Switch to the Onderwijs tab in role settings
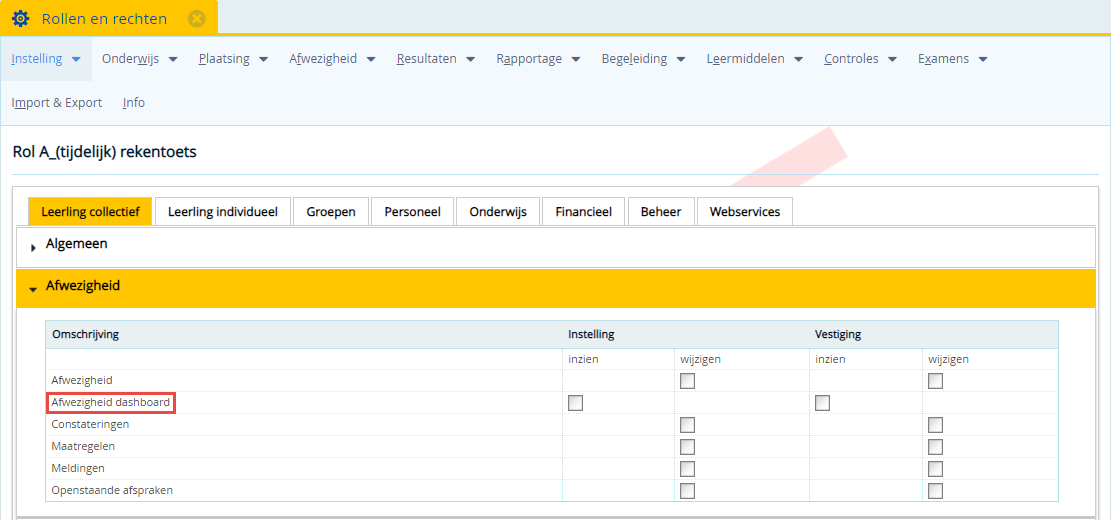 click(x=498, y=211)
